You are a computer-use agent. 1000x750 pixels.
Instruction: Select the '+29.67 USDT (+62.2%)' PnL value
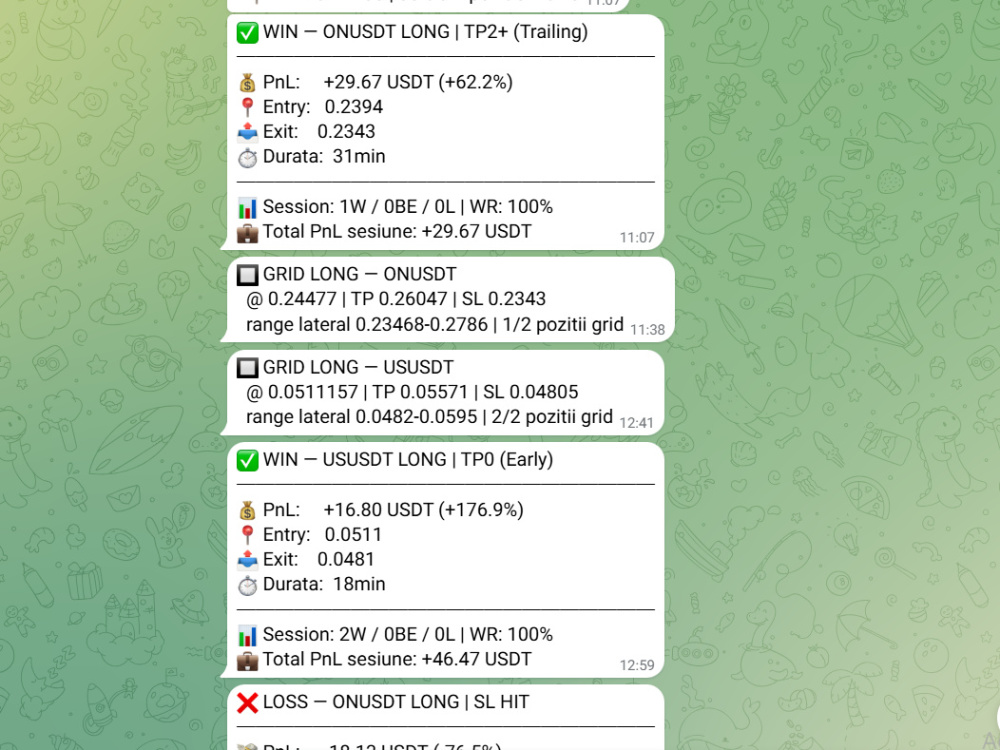coord(418,82)
